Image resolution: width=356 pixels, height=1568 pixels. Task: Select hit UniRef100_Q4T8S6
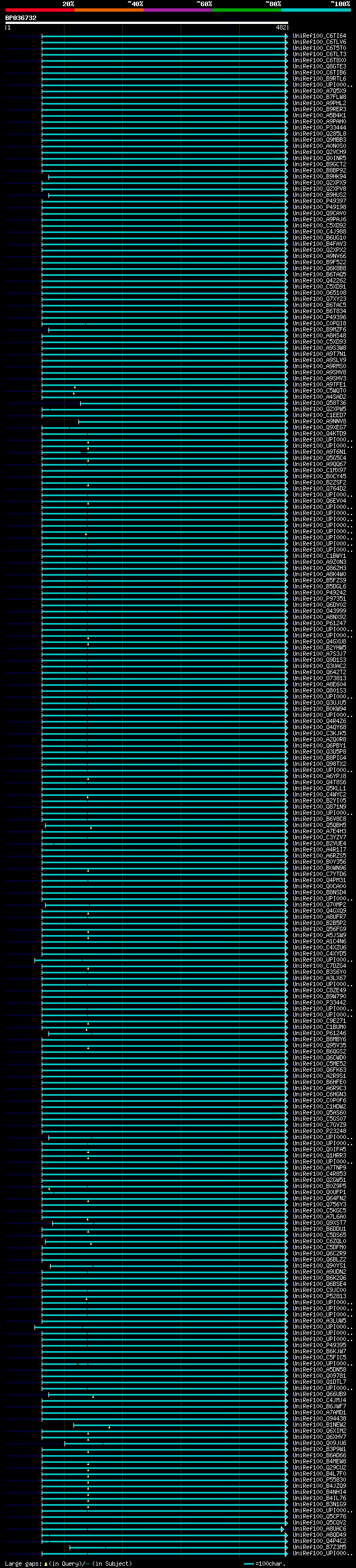pyautogui.click(x=319, y=782)
